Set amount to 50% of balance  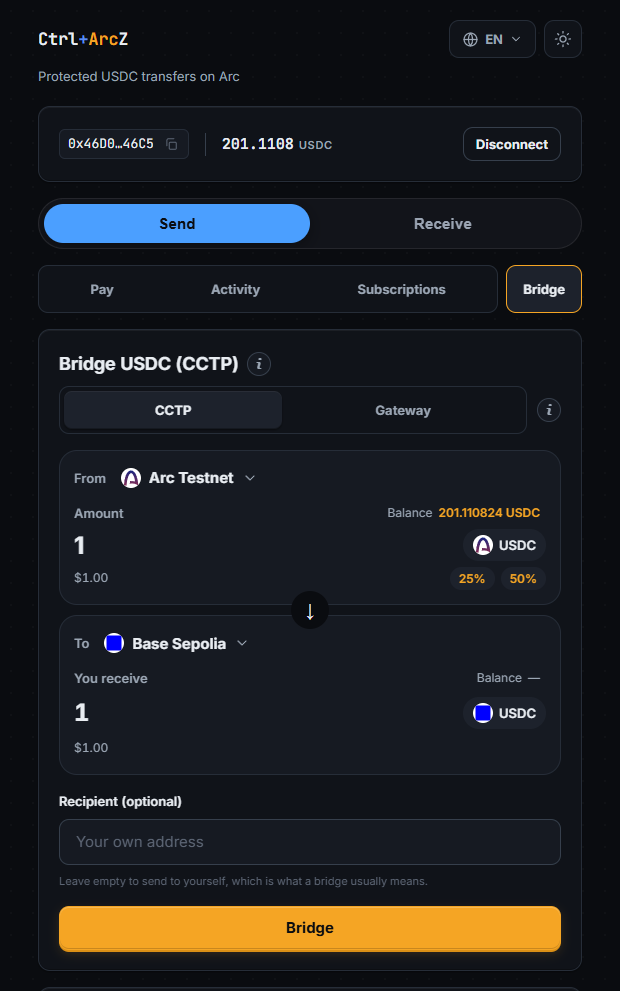pyautogui.click(x=523, y=578)
